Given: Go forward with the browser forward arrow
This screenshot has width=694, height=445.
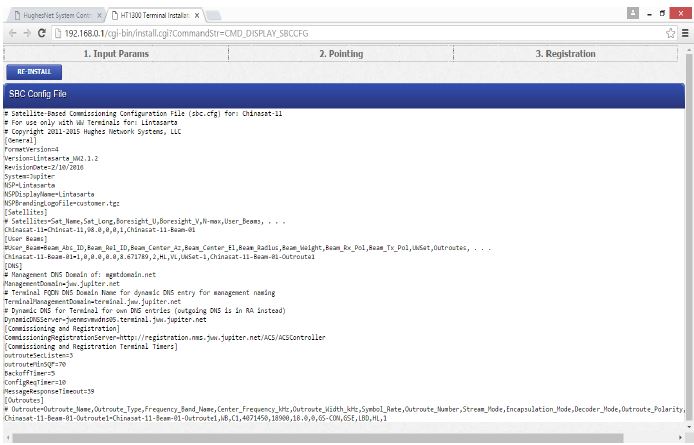Looking at the screenshot, I should (x=27, y=33).
